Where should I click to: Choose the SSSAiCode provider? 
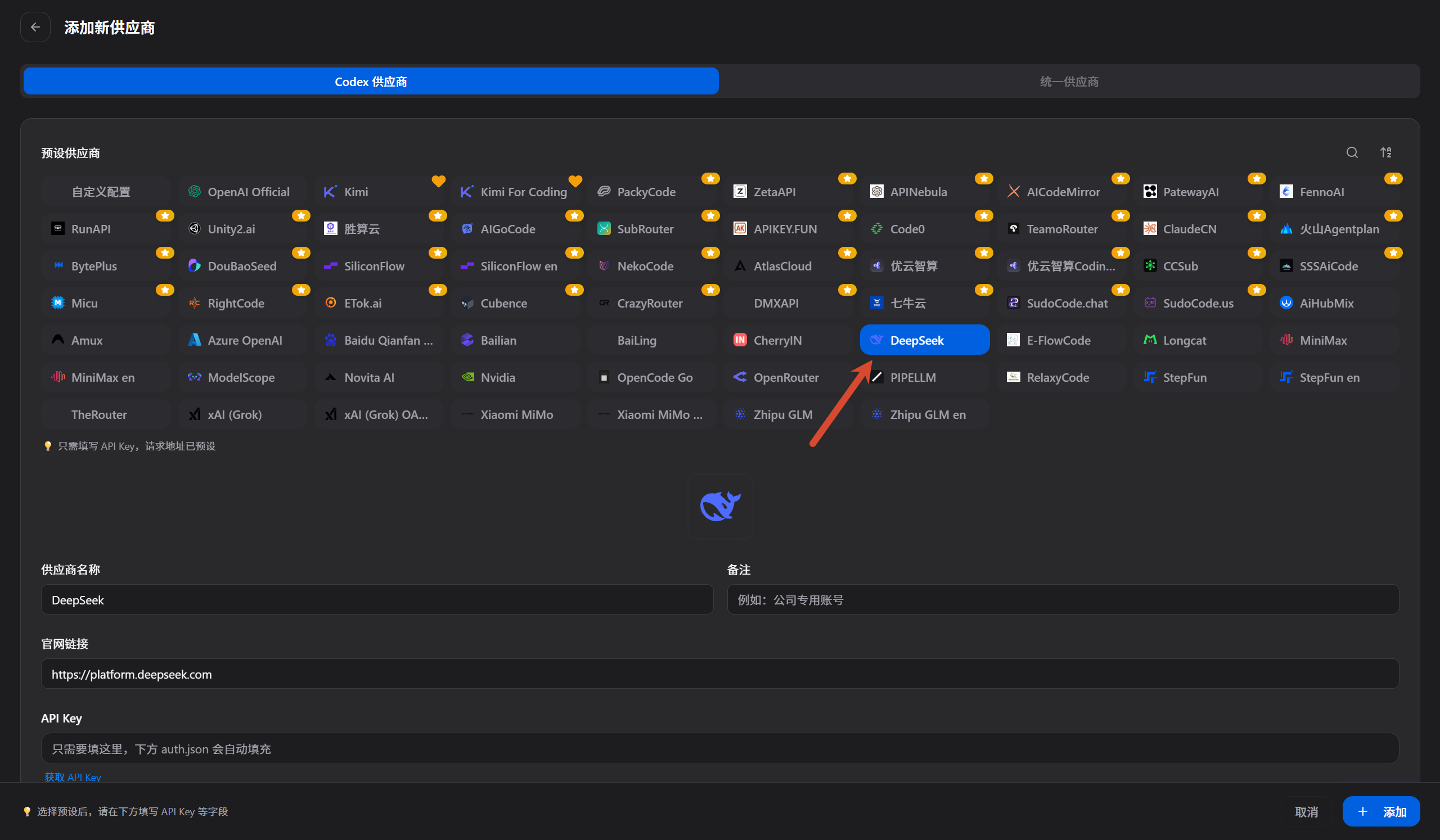pyautogui.click(x=1335, y=266)
